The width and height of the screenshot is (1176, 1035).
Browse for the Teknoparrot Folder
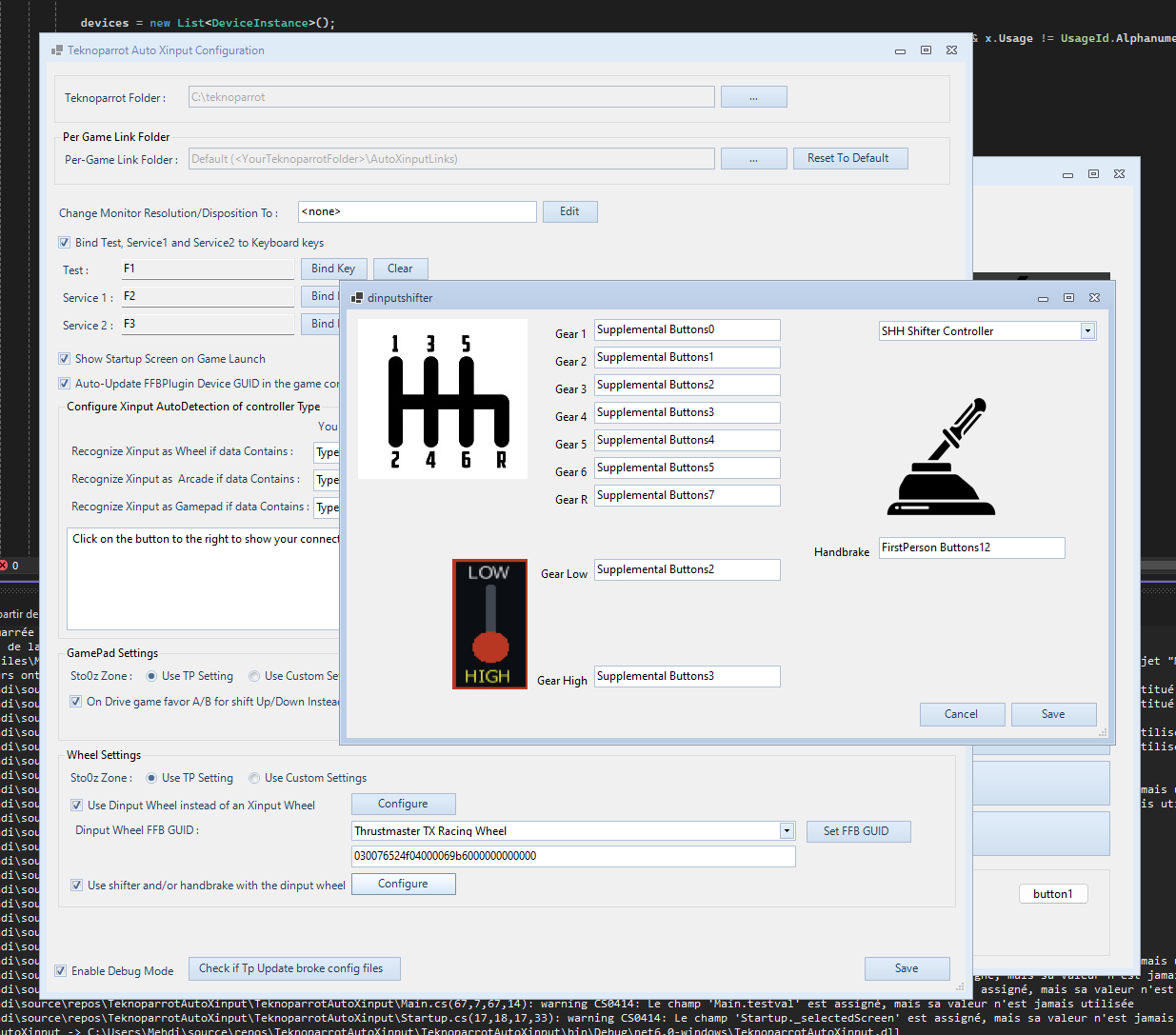point(754,97)
